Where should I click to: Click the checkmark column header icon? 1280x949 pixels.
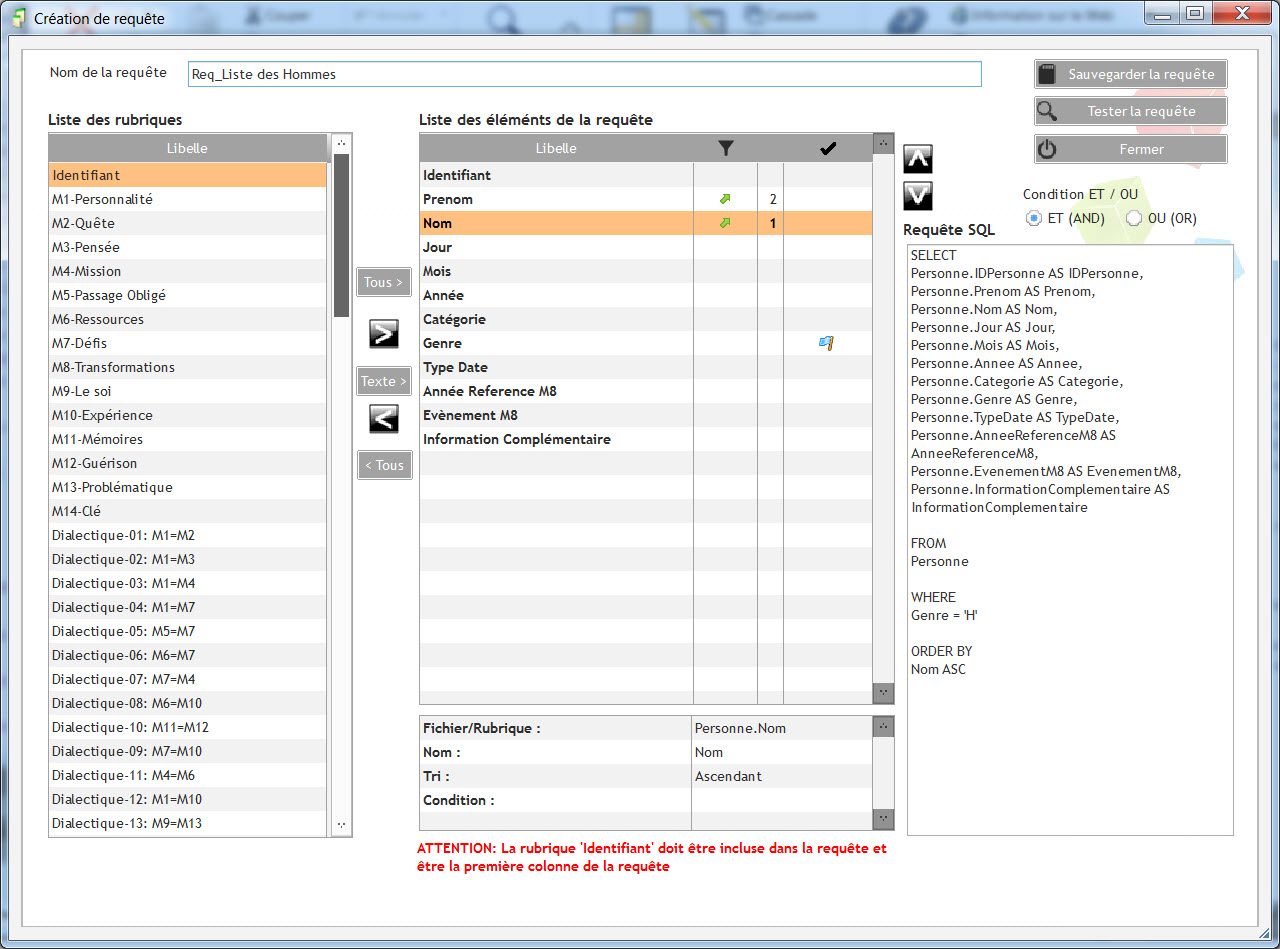pos(827,147)
